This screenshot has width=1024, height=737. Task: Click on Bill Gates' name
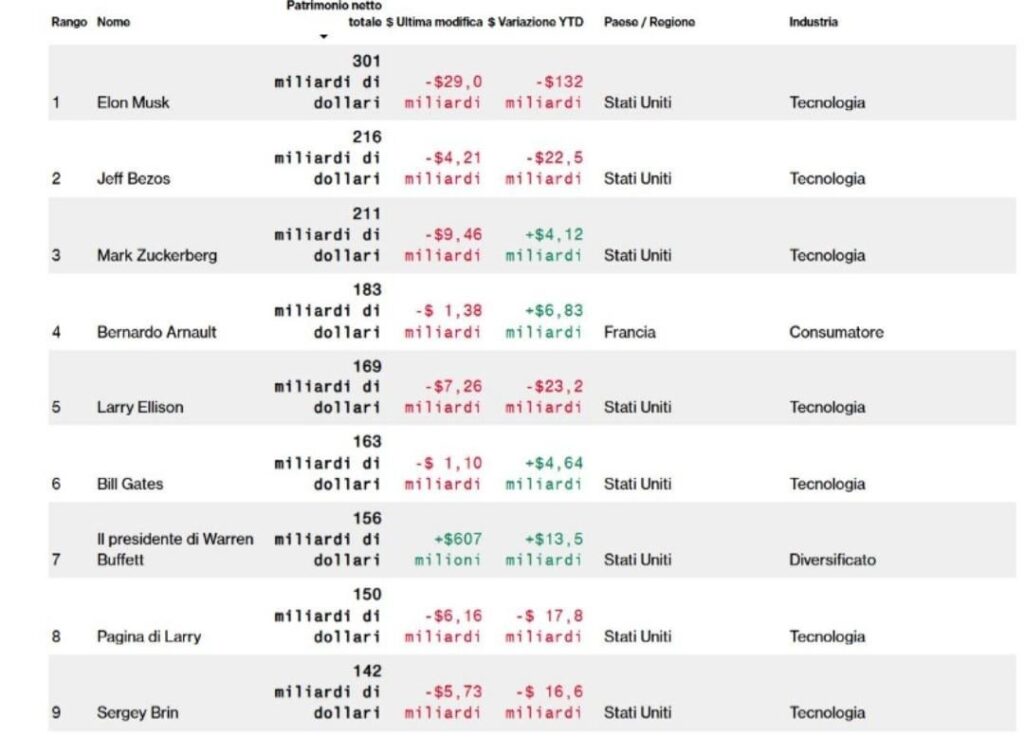pos(130,484)
